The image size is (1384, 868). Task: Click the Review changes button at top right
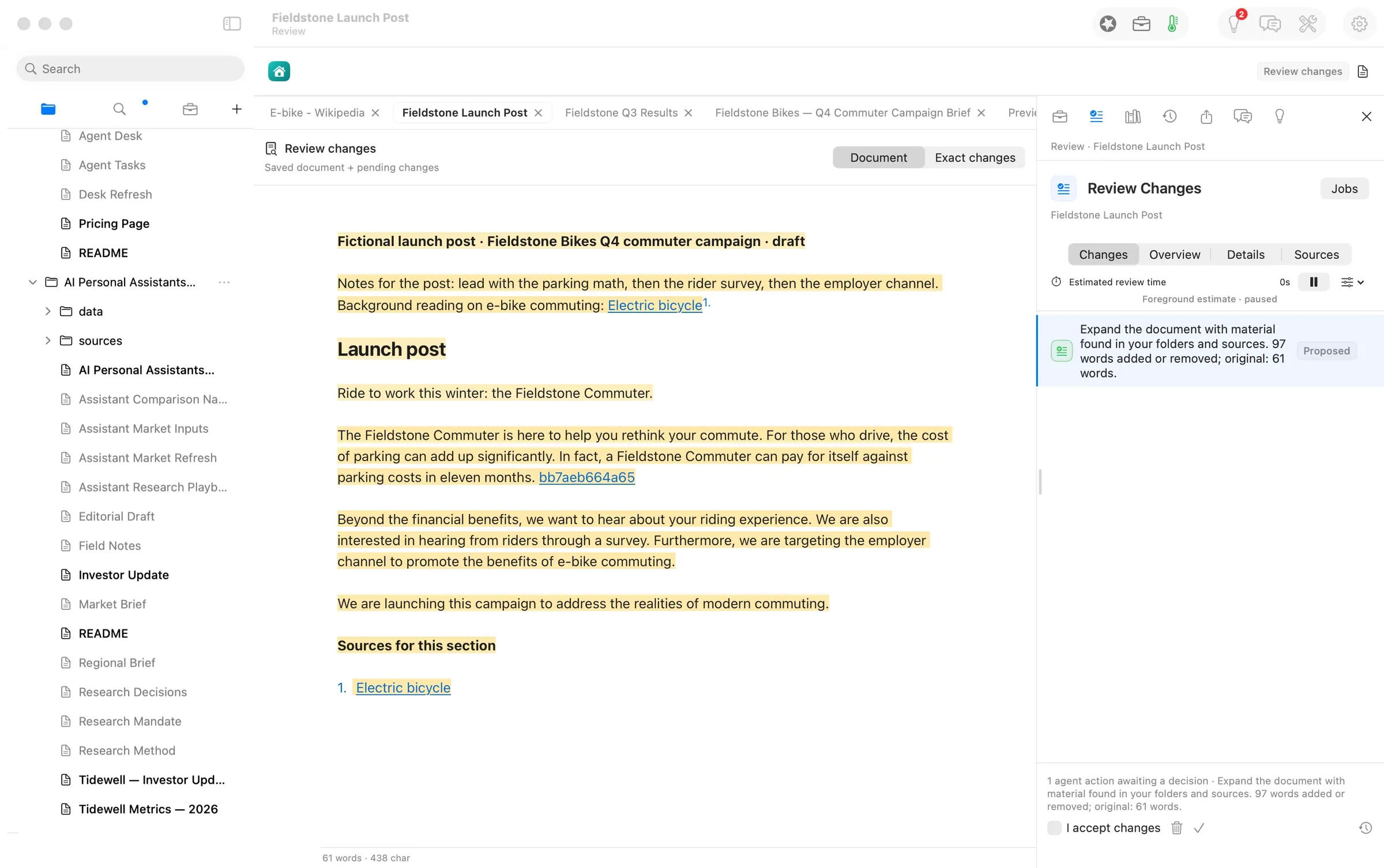(1302, 71)
